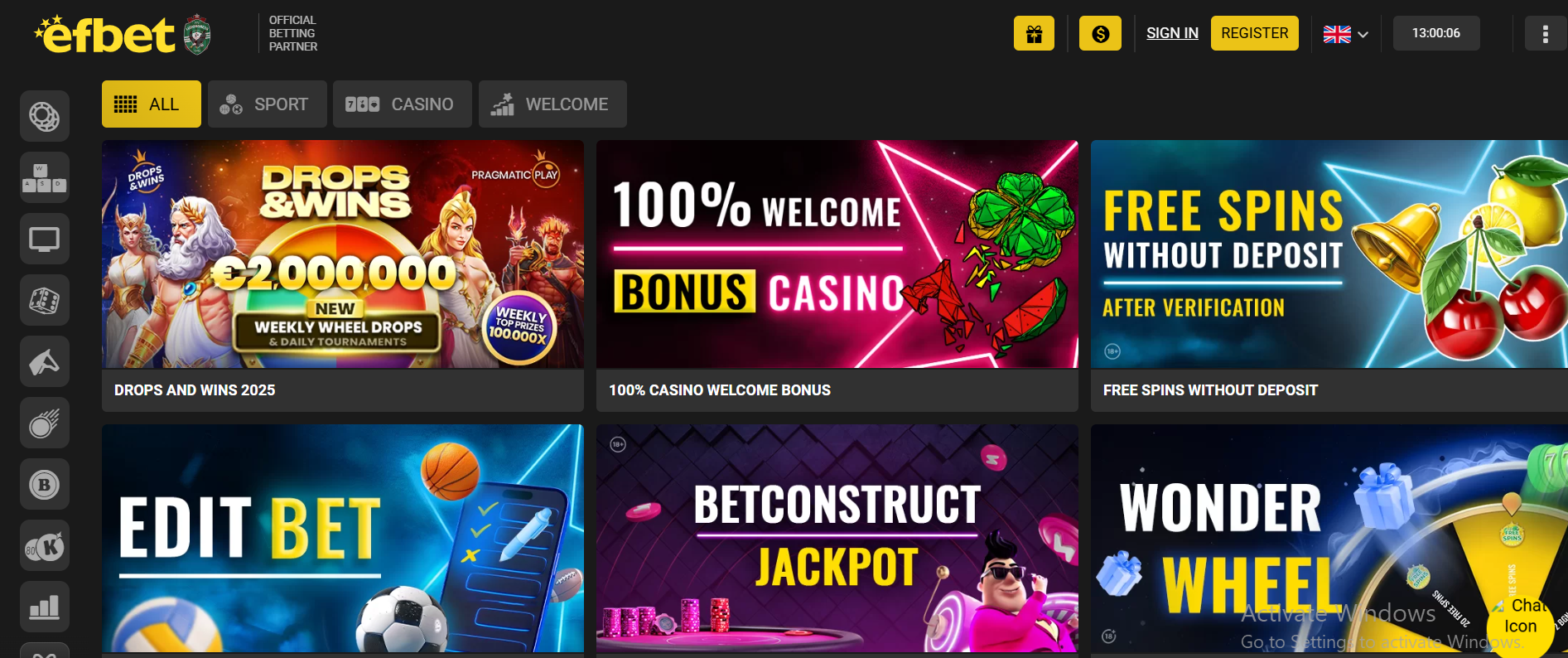Open the clock time display dropdown
This screenshot has height=658, width=1568.
pos(1436,33)
